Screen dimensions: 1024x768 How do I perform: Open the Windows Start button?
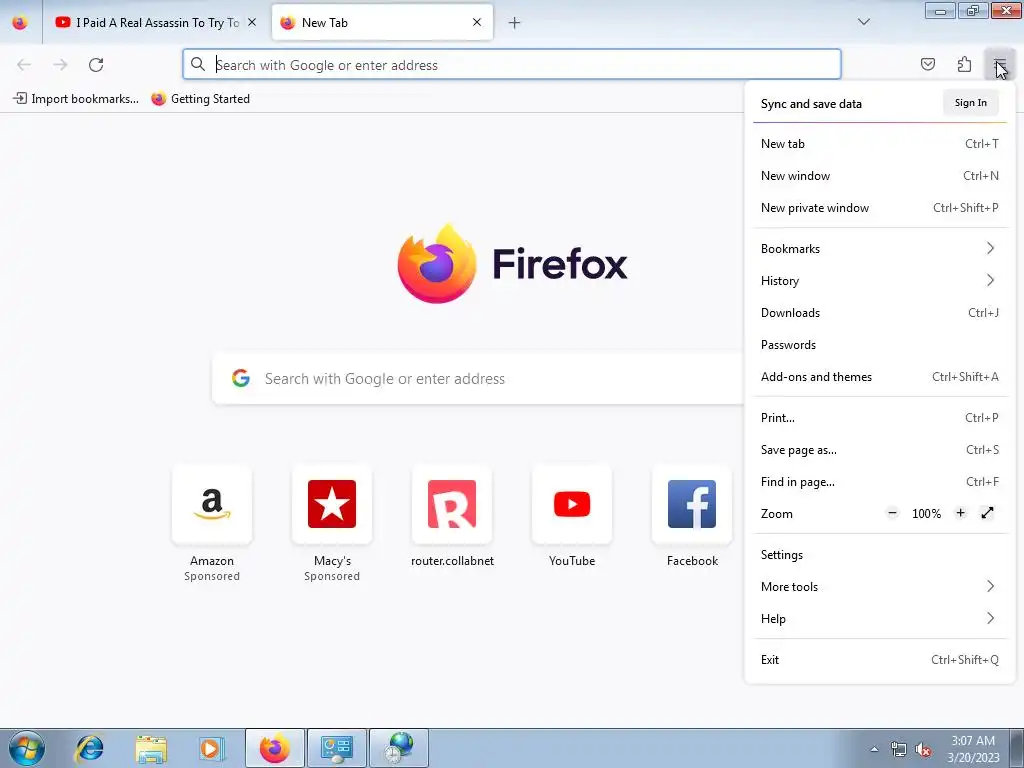[x=27, y=748]
